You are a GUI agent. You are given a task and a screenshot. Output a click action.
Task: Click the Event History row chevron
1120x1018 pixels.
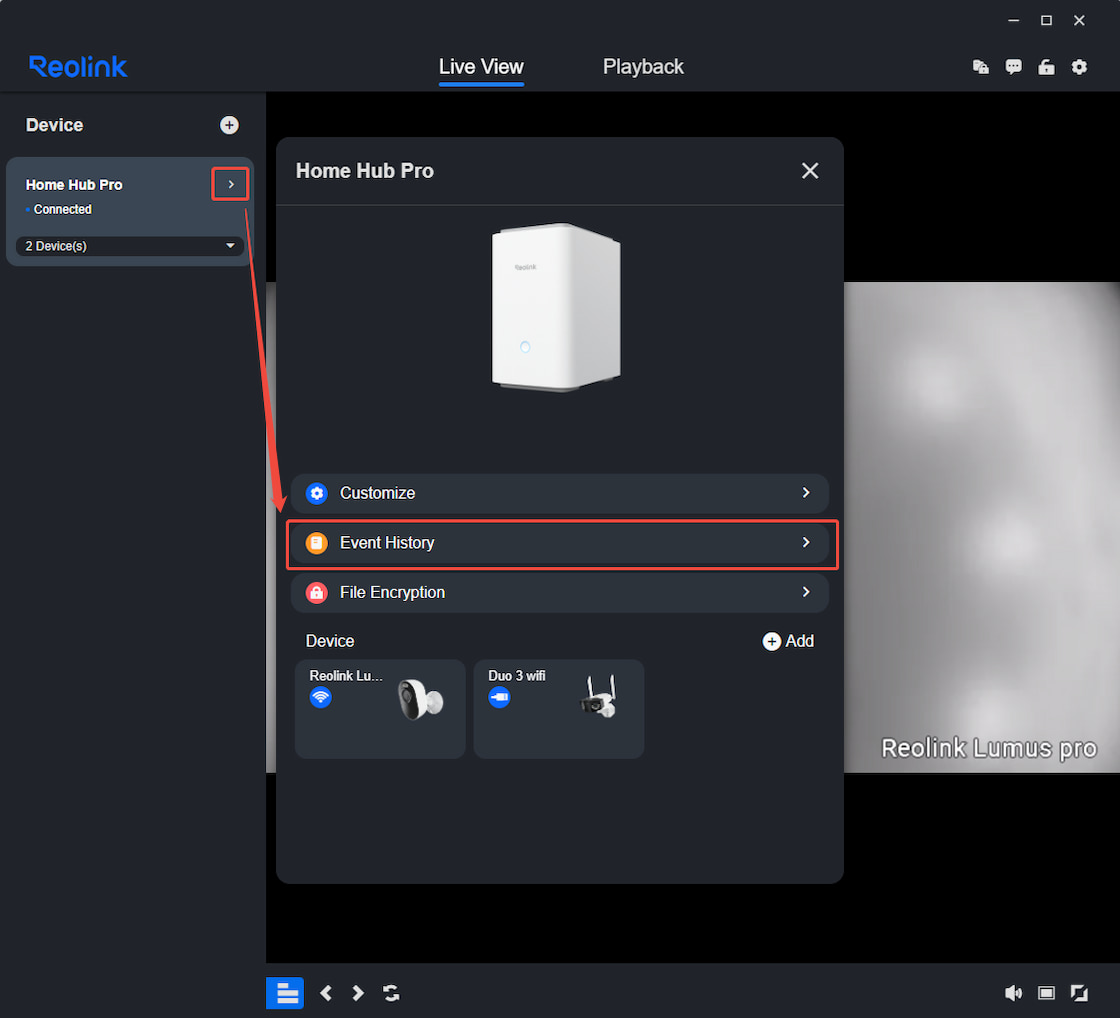(806, 543)
